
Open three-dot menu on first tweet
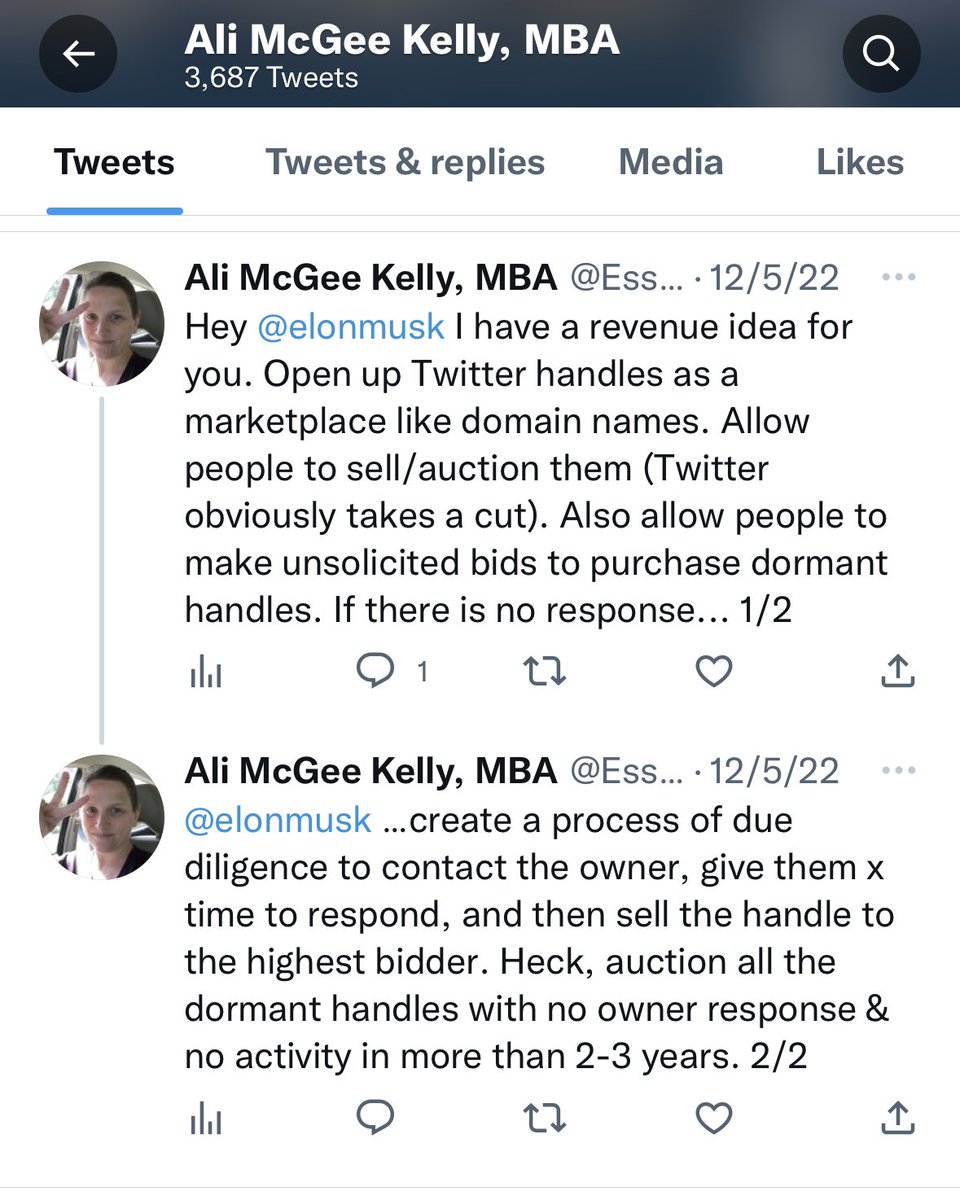click(x=899, y=277)
